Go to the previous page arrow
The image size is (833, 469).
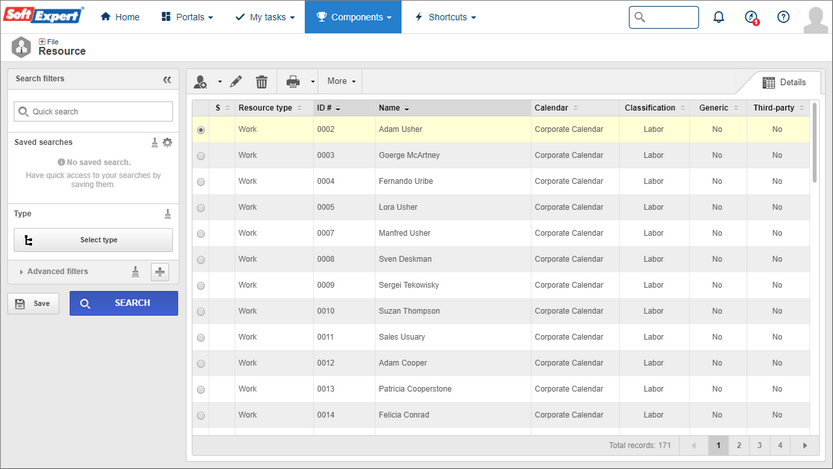693,446
